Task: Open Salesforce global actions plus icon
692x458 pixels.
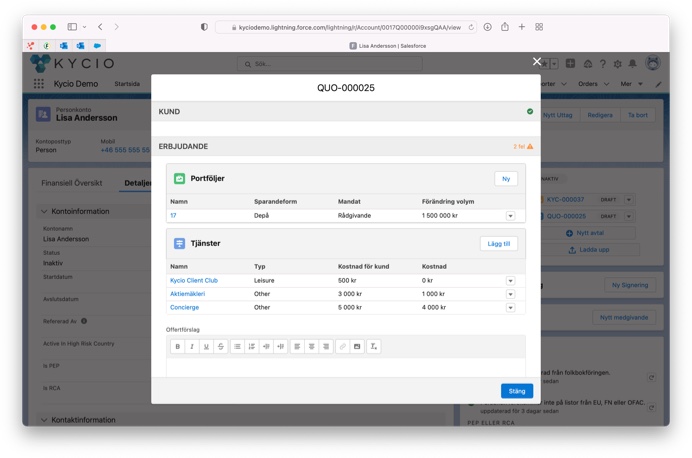Action: pyautogui.click(x=570, y=63)
